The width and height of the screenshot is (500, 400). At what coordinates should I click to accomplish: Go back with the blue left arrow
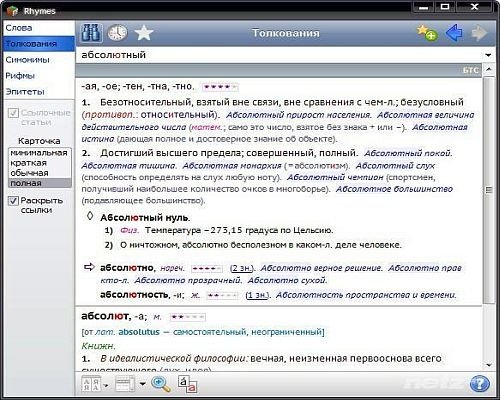[454, 33]
